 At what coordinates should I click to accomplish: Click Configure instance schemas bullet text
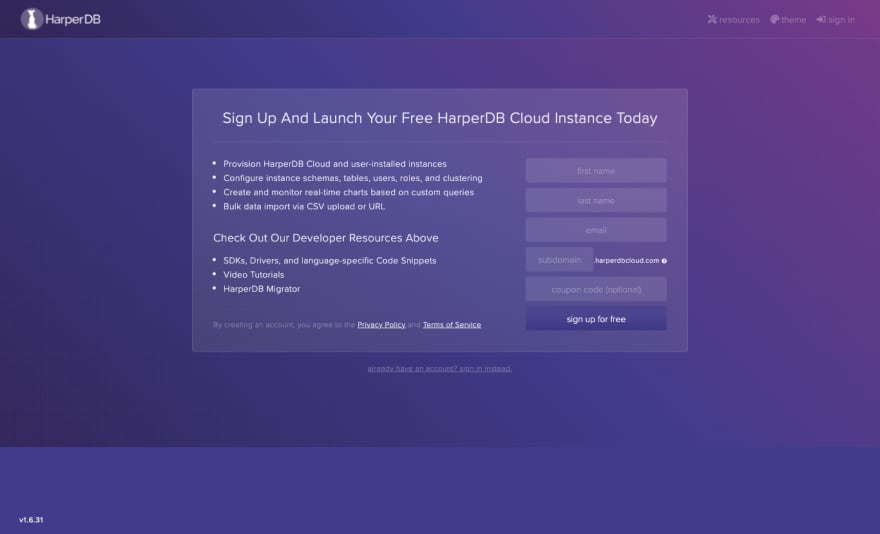click(x=352, y=178)
